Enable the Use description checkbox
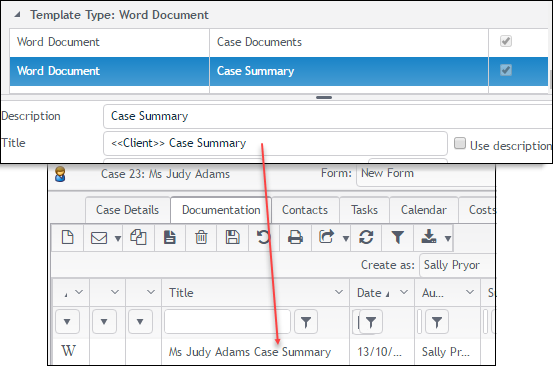The height and width of the screenshot is (366, 553). pos(460,143)
